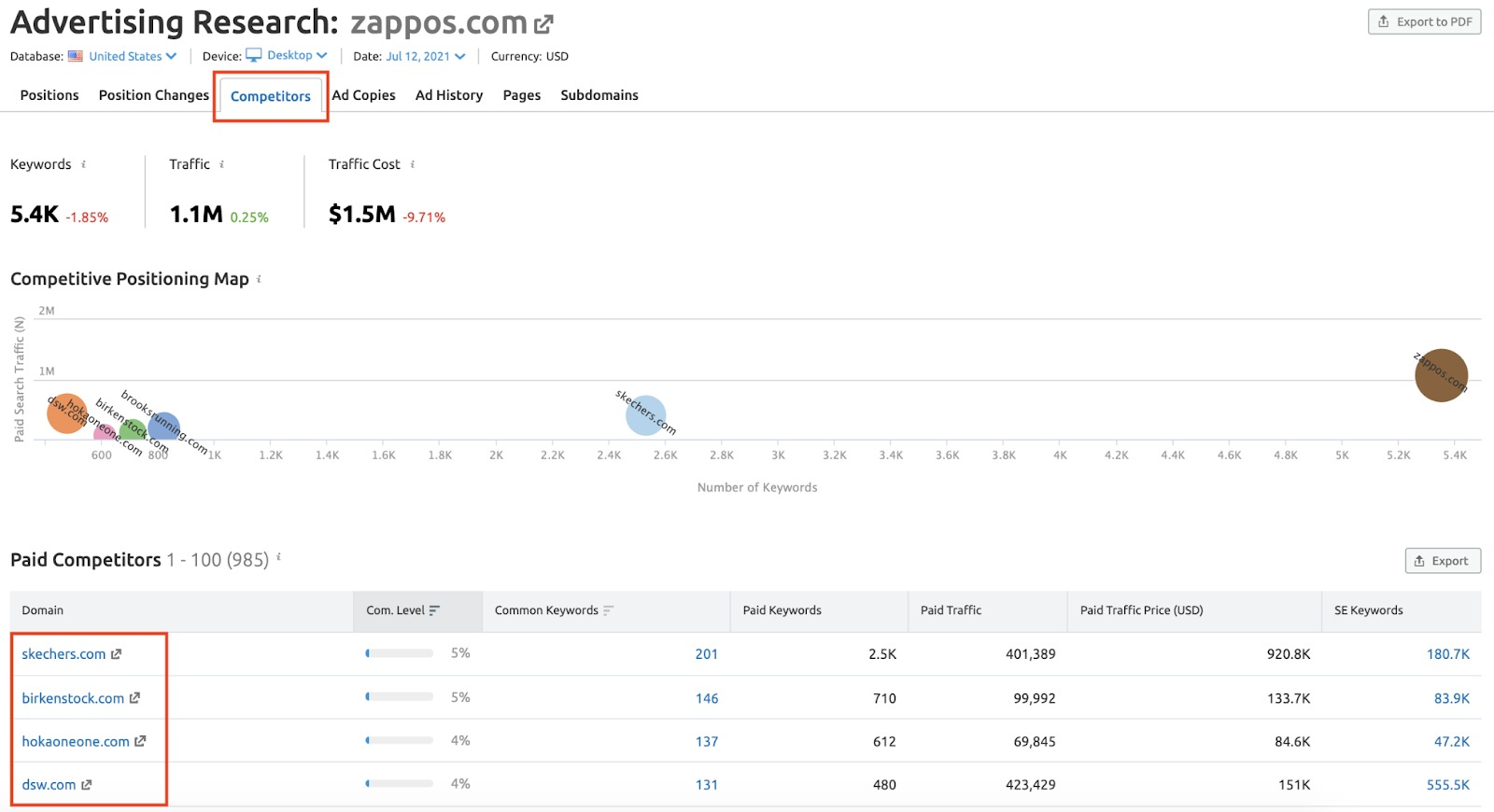1494x812 pixels.
Task: Open the dsw.com domain link
Action: (x=49, y=785)
